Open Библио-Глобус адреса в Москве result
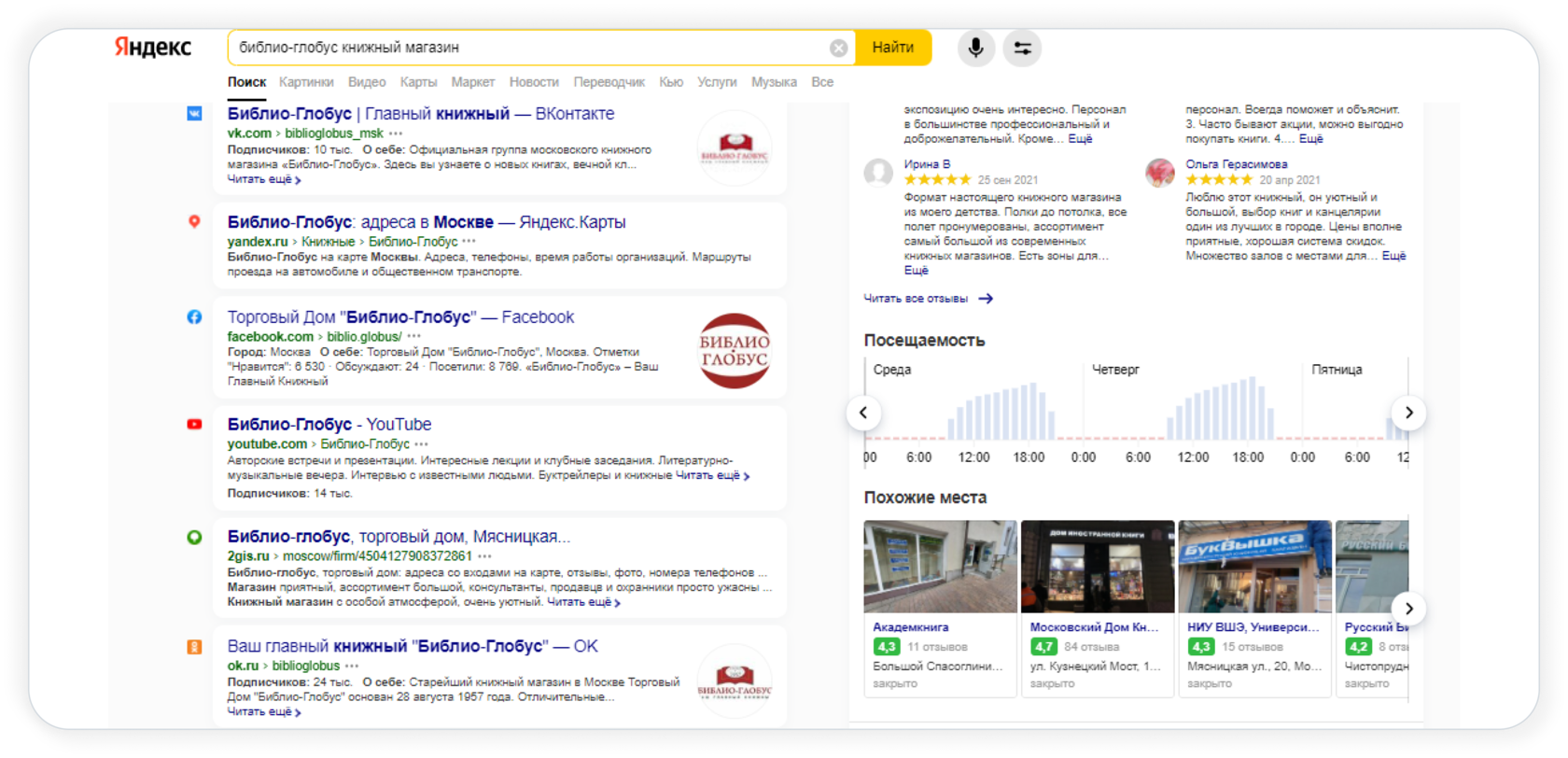 tap(427, 222)
